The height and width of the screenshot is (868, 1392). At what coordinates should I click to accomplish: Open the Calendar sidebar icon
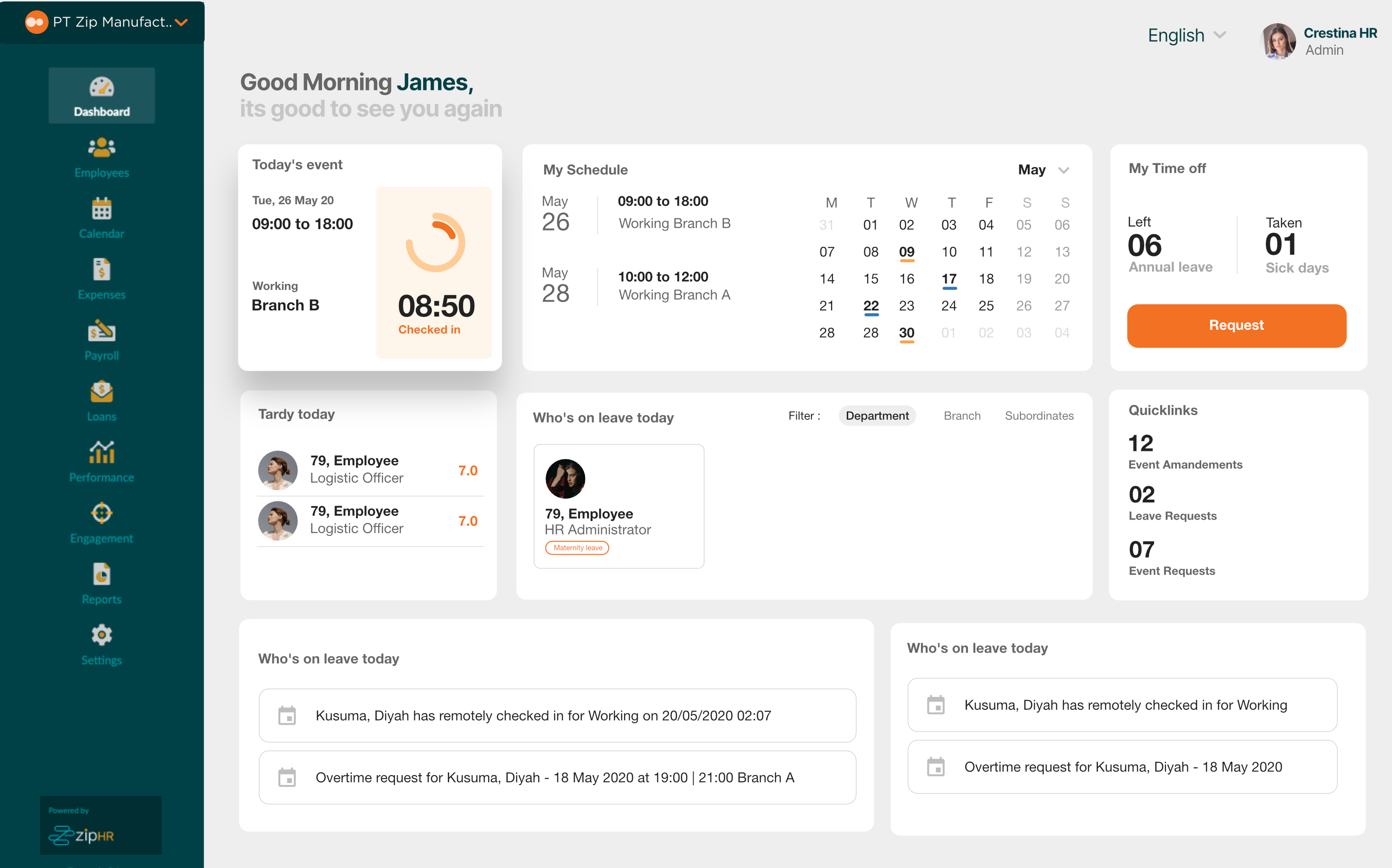coord(102,209)
